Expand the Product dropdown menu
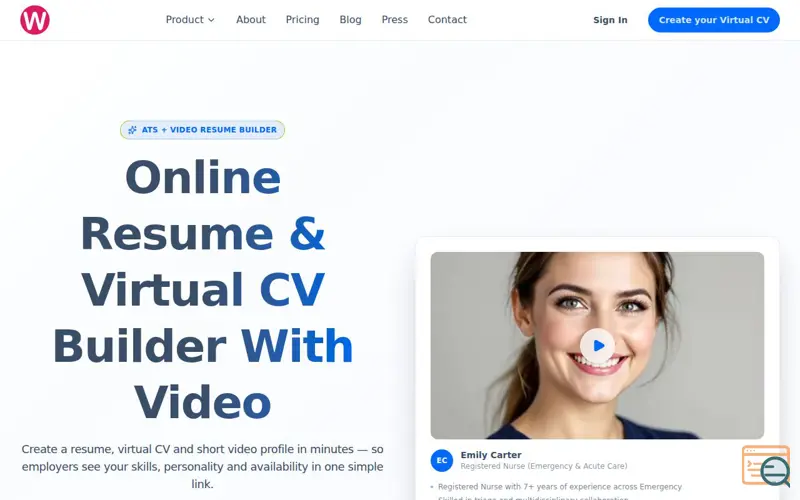The height and width of the screenshot is (500, 800). [190, 20]
